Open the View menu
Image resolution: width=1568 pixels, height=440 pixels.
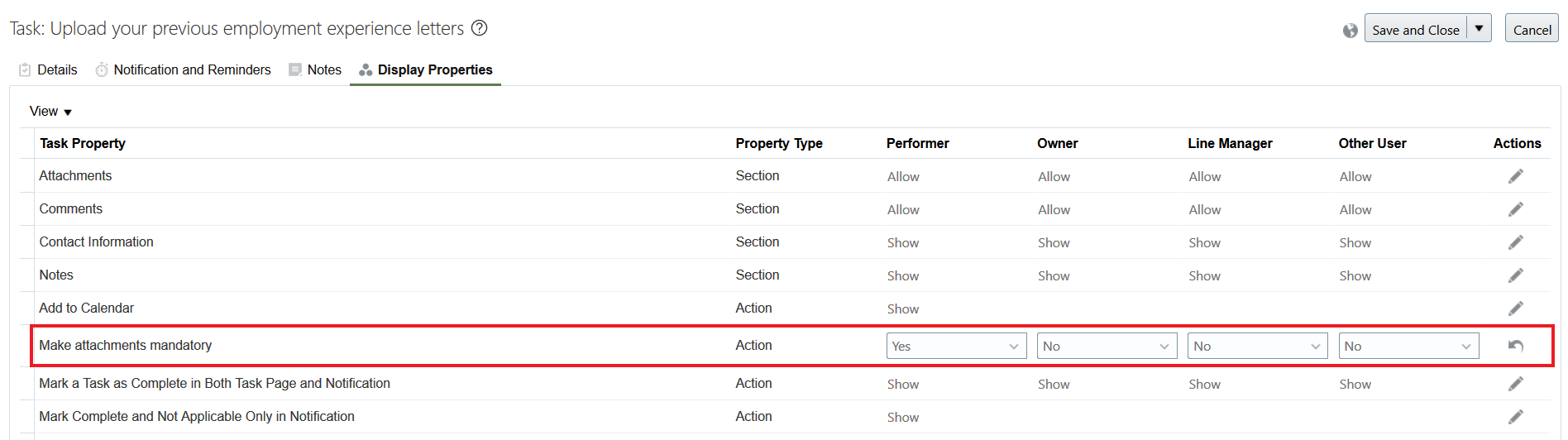pyautogui.click(x=50, y=112)
